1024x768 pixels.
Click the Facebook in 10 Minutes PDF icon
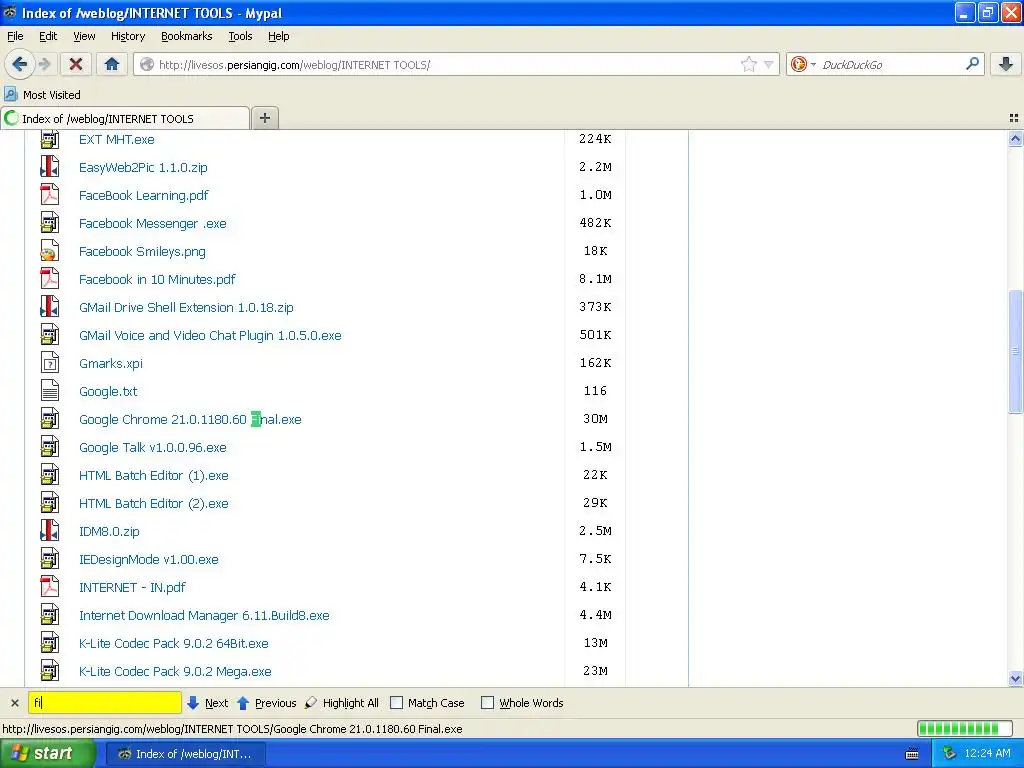pos(50,280)
